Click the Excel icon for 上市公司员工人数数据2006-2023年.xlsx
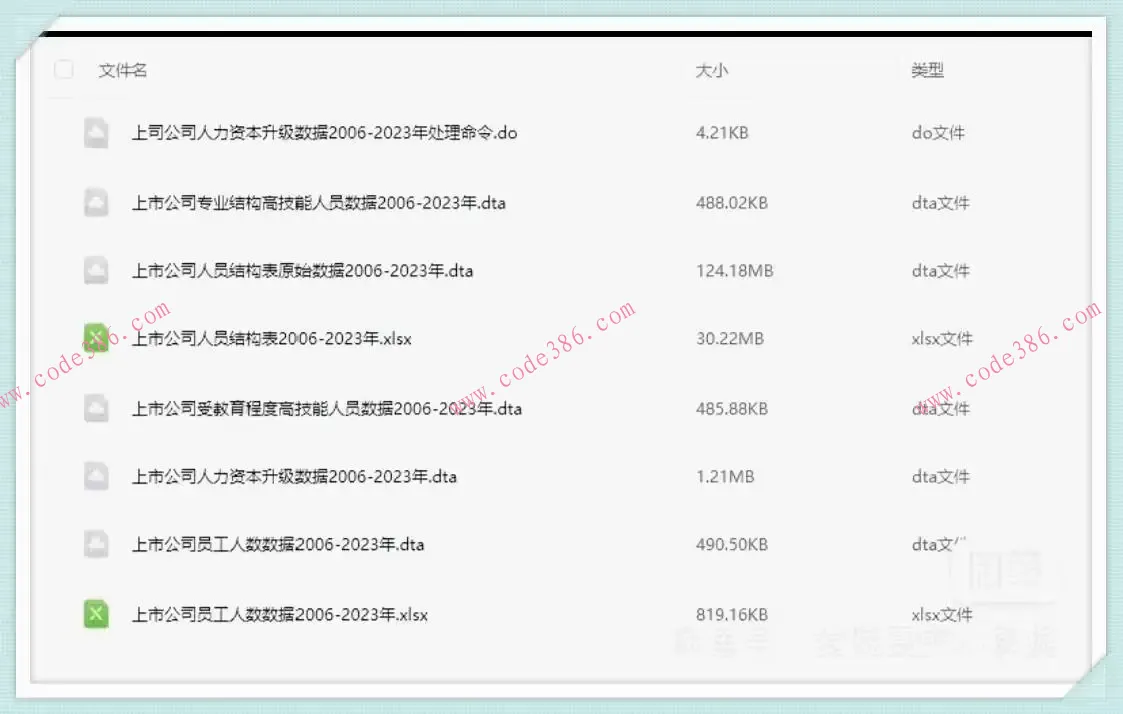The height and width of the screenshot is (714, 1123). [96, 614]
